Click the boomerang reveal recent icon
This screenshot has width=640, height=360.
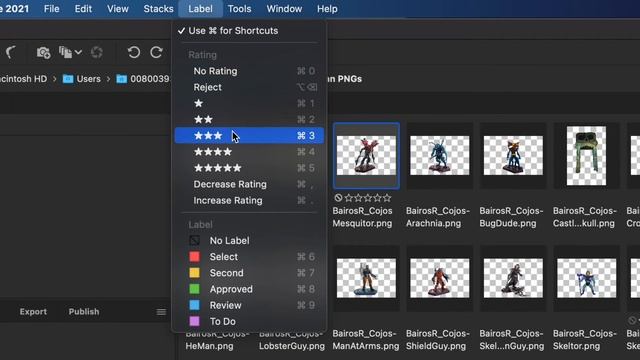coord(11,52)
